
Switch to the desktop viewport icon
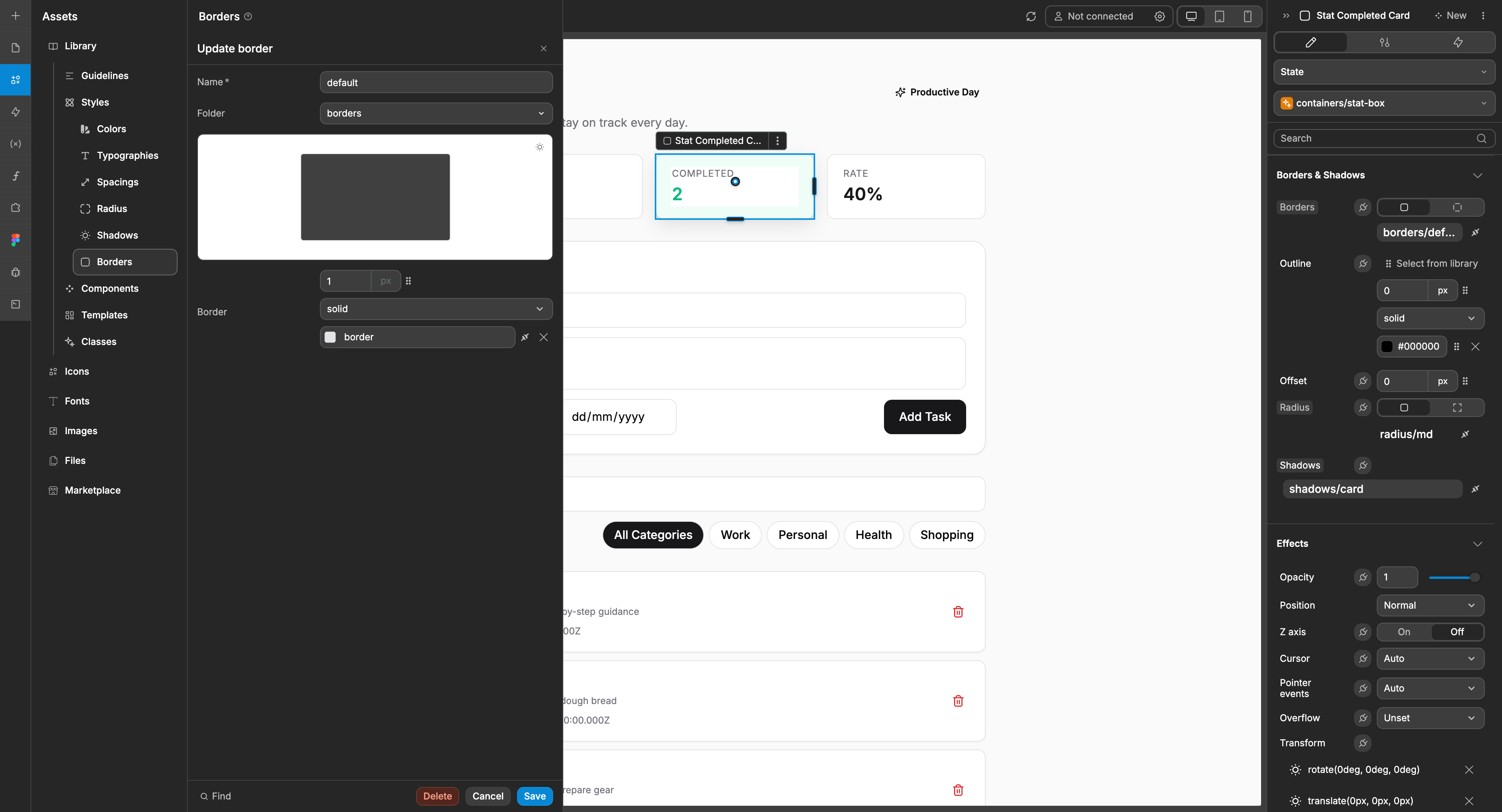1191,16
